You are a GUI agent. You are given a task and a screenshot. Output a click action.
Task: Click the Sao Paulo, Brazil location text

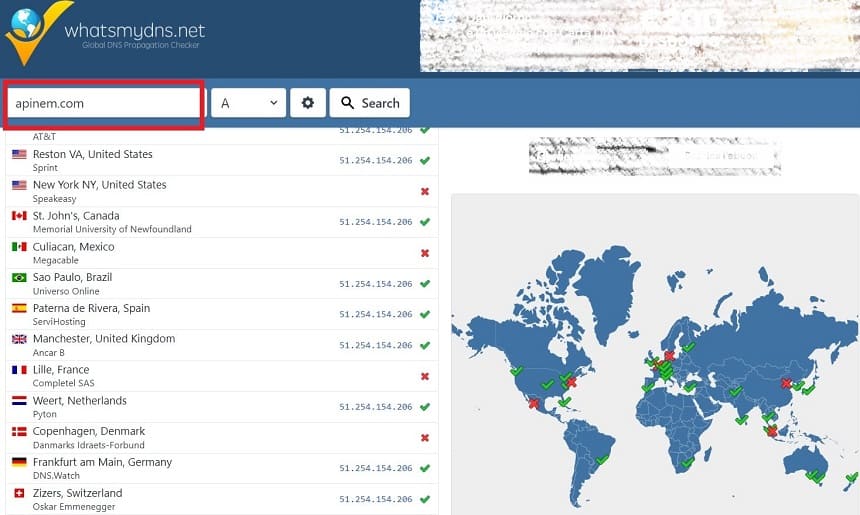point(72,278)
